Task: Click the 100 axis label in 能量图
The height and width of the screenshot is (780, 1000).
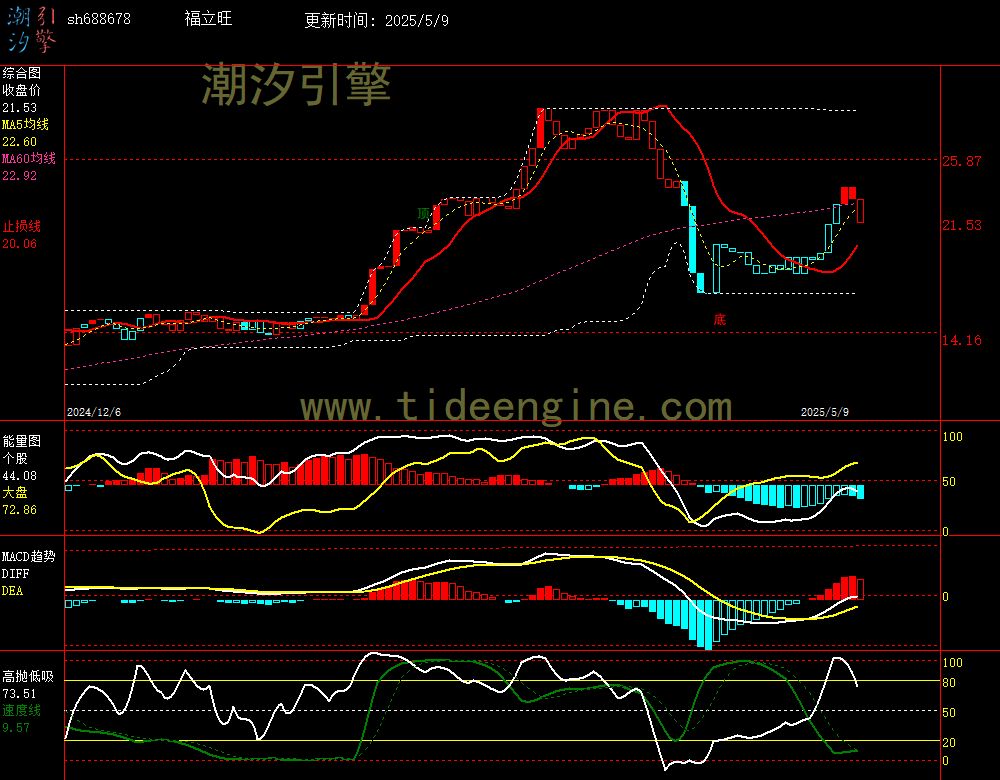Action: (952, 437)
